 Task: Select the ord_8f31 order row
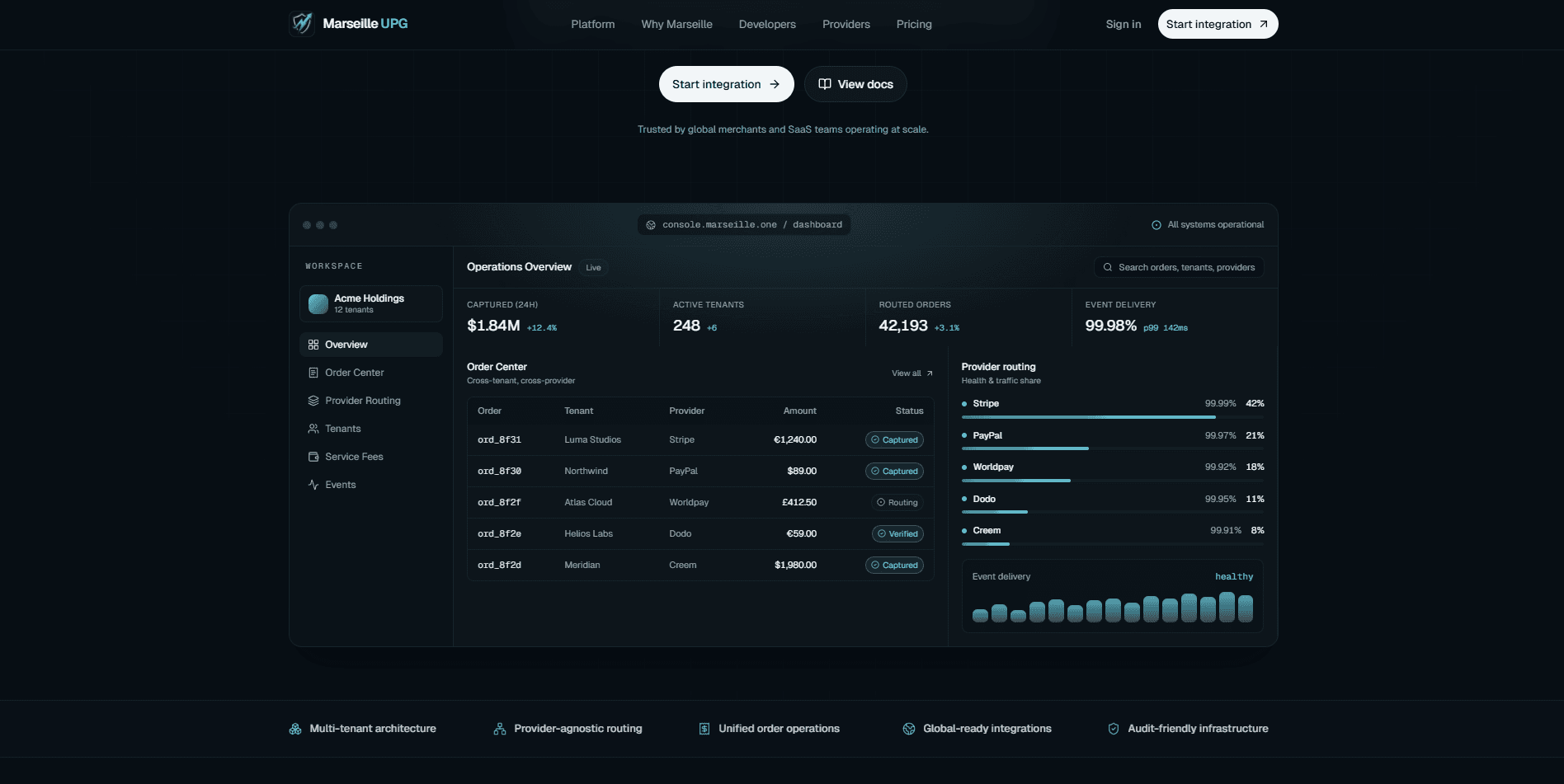[700, 440]
